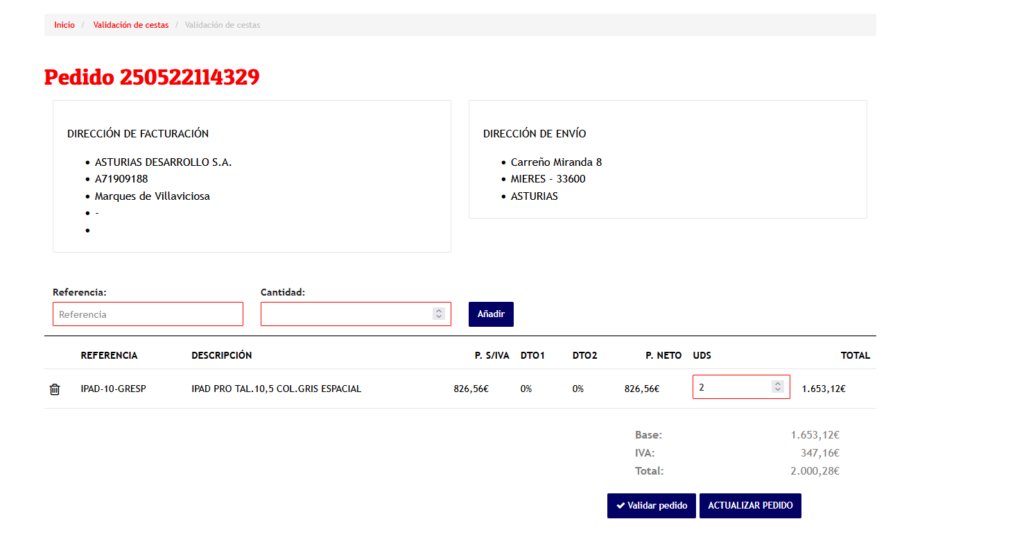Select the current Validación de cestas breadcrumb
The image size is (1024, 544).
pyautogui.click(x=222, y=25)
